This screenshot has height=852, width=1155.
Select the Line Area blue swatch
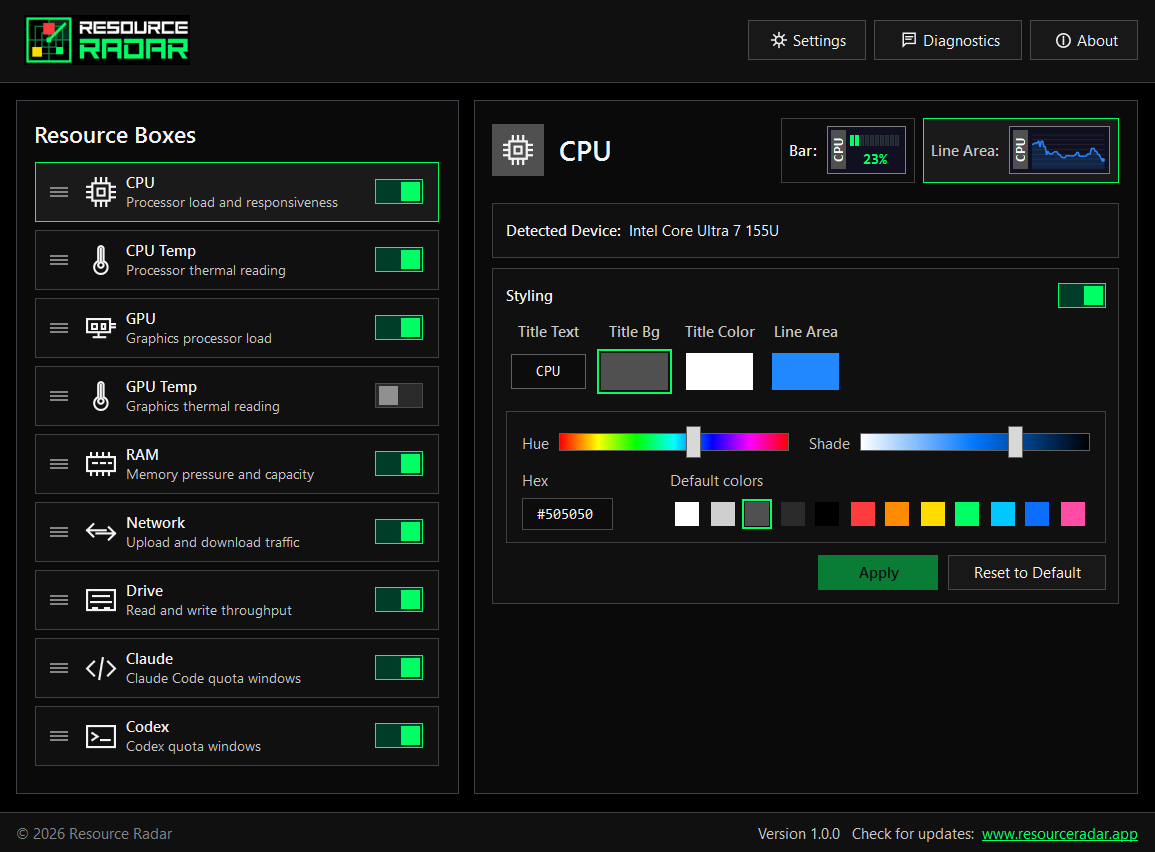805,371
